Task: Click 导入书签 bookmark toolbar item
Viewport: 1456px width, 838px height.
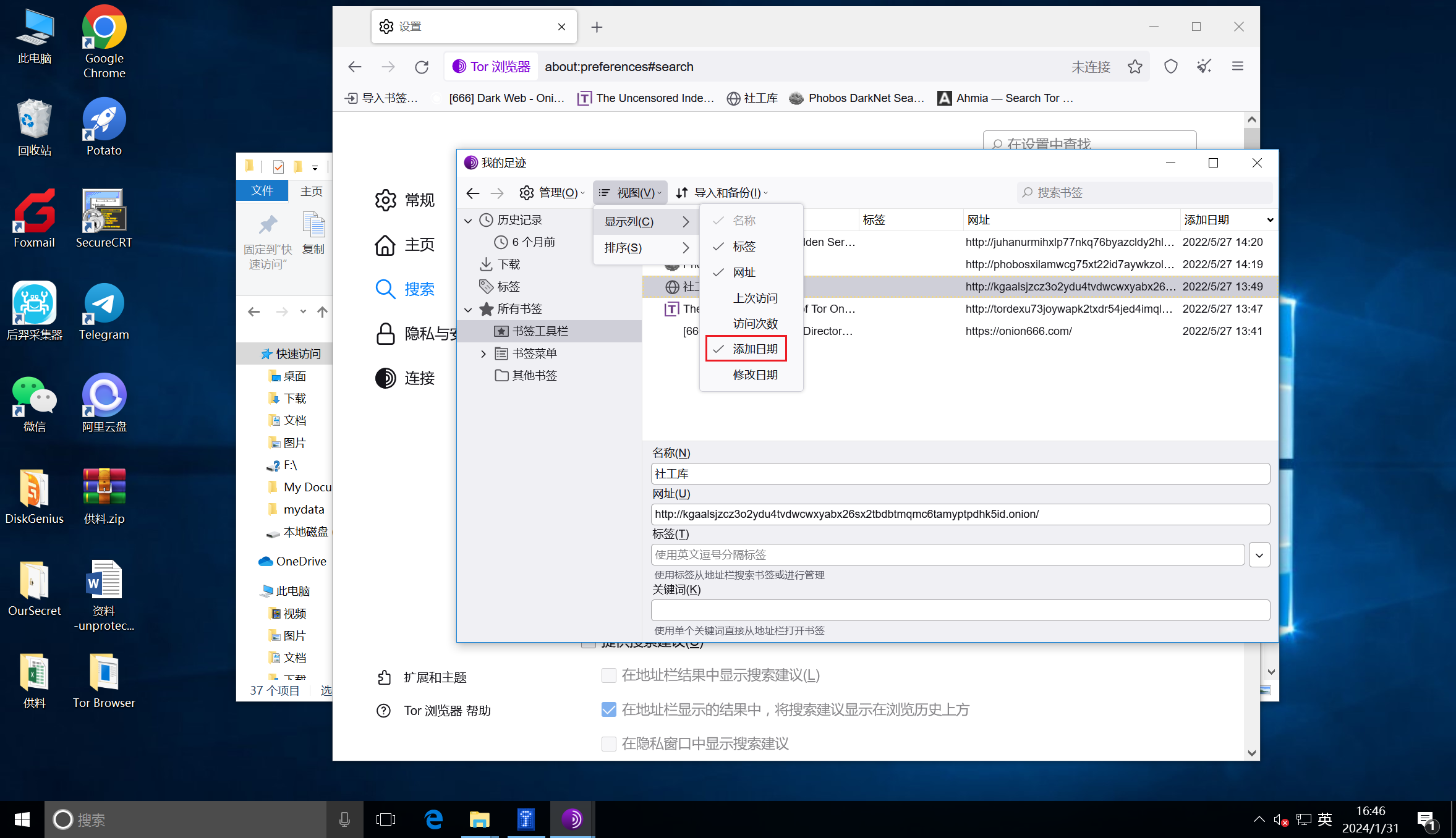Action: tap(381, 98)
